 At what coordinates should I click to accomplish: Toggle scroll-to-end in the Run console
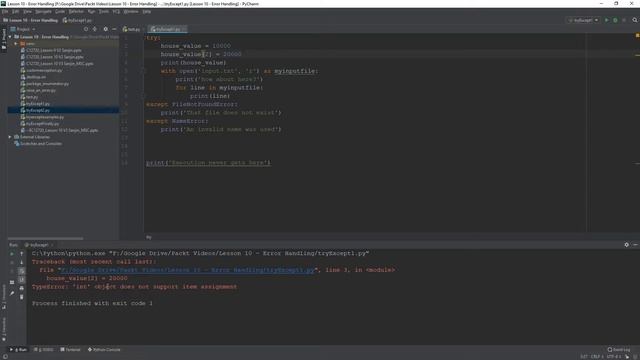click(x=22, y=280)
